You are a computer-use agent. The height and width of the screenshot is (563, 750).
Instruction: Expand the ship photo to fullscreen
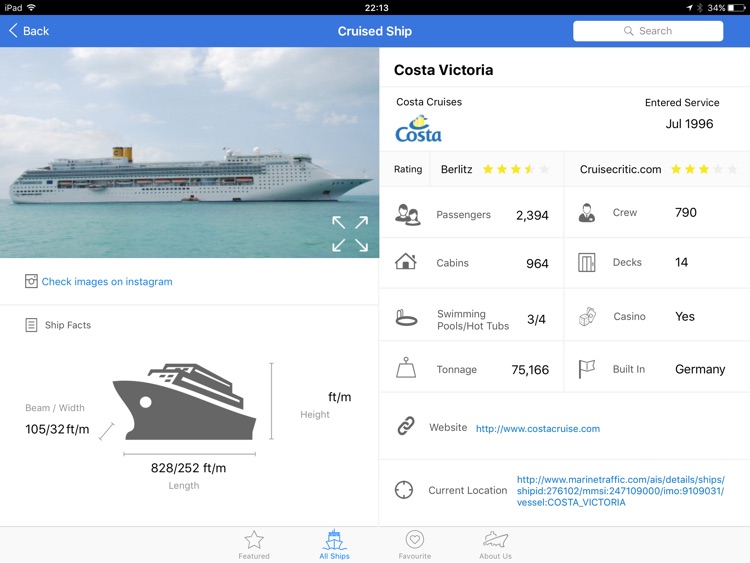pos(350,233)
